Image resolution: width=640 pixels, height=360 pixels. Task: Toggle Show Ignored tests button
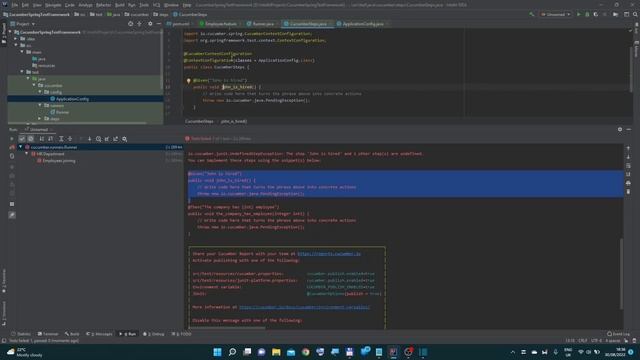pyautogui.click(x=31, y=139)
